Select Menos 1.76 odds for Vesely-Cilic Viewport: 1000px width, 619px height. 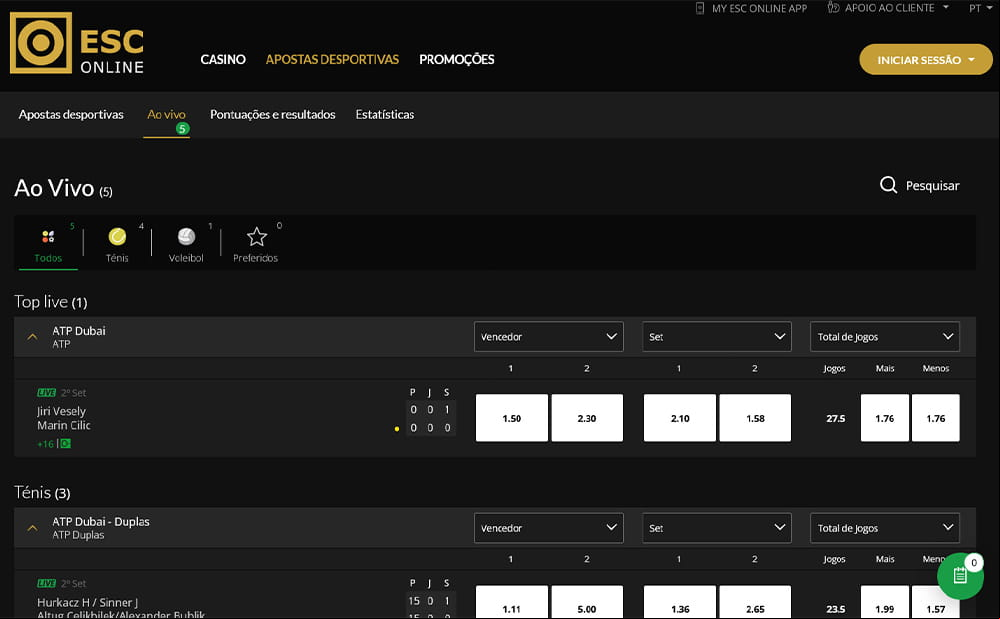(x=936, y=418)
